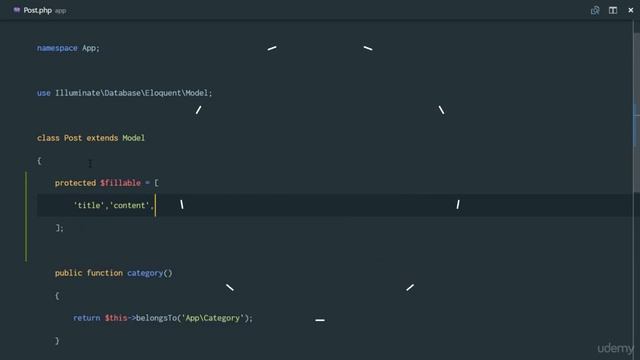This screenshot has height=360, width=640.
Task: Click the 'namespace' keyword
Action: tap(57, 48)
